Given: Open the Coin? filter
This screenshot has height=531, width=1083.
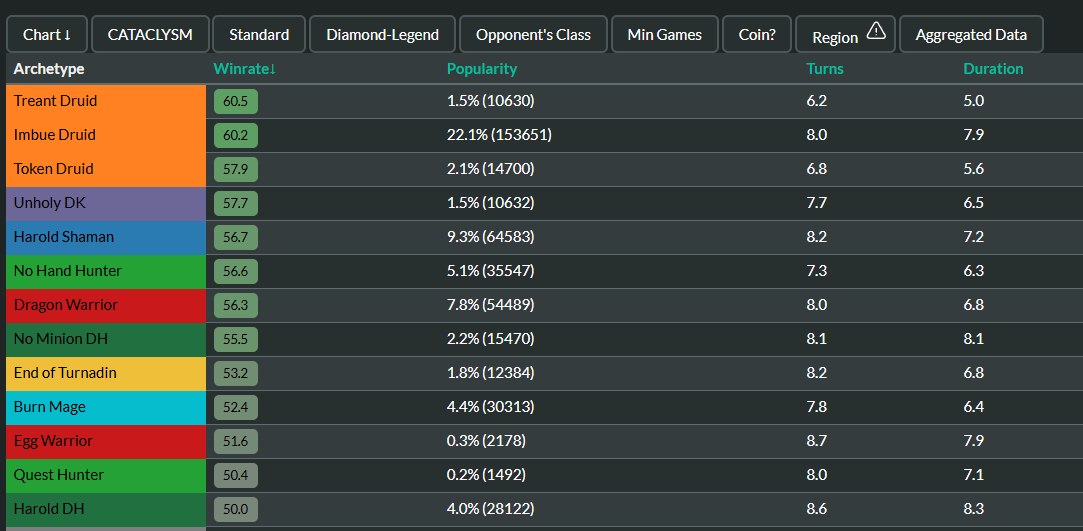Looking at the screenshot, I should coord(757,35).
